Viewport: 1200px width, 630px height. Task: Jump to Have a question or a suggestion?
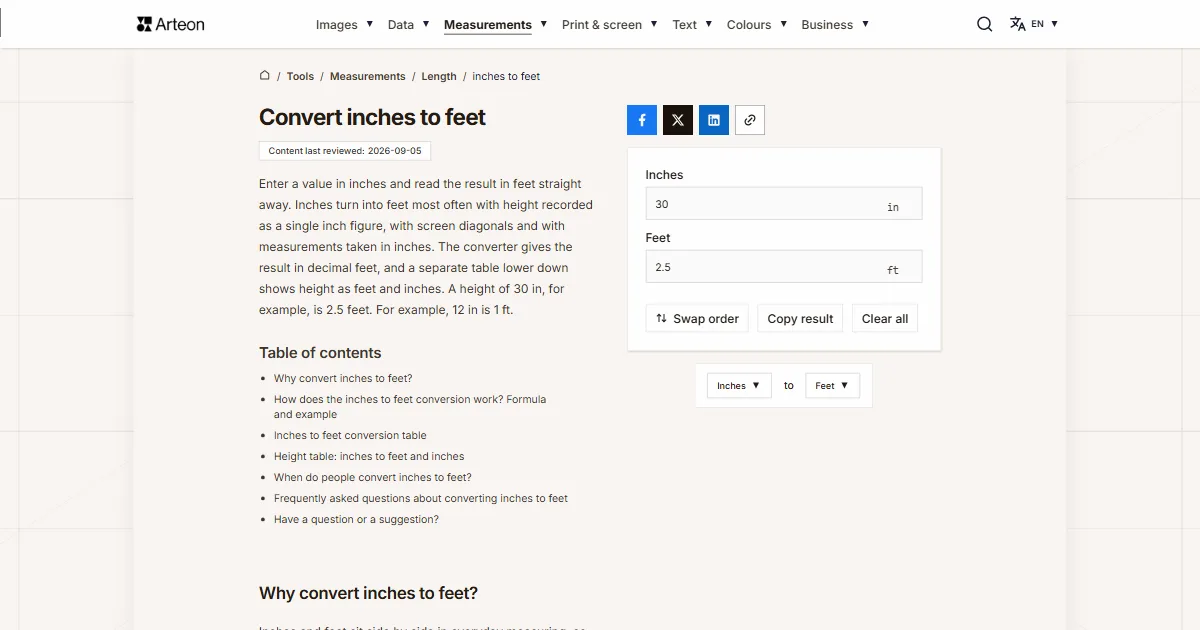click(356, 519)
